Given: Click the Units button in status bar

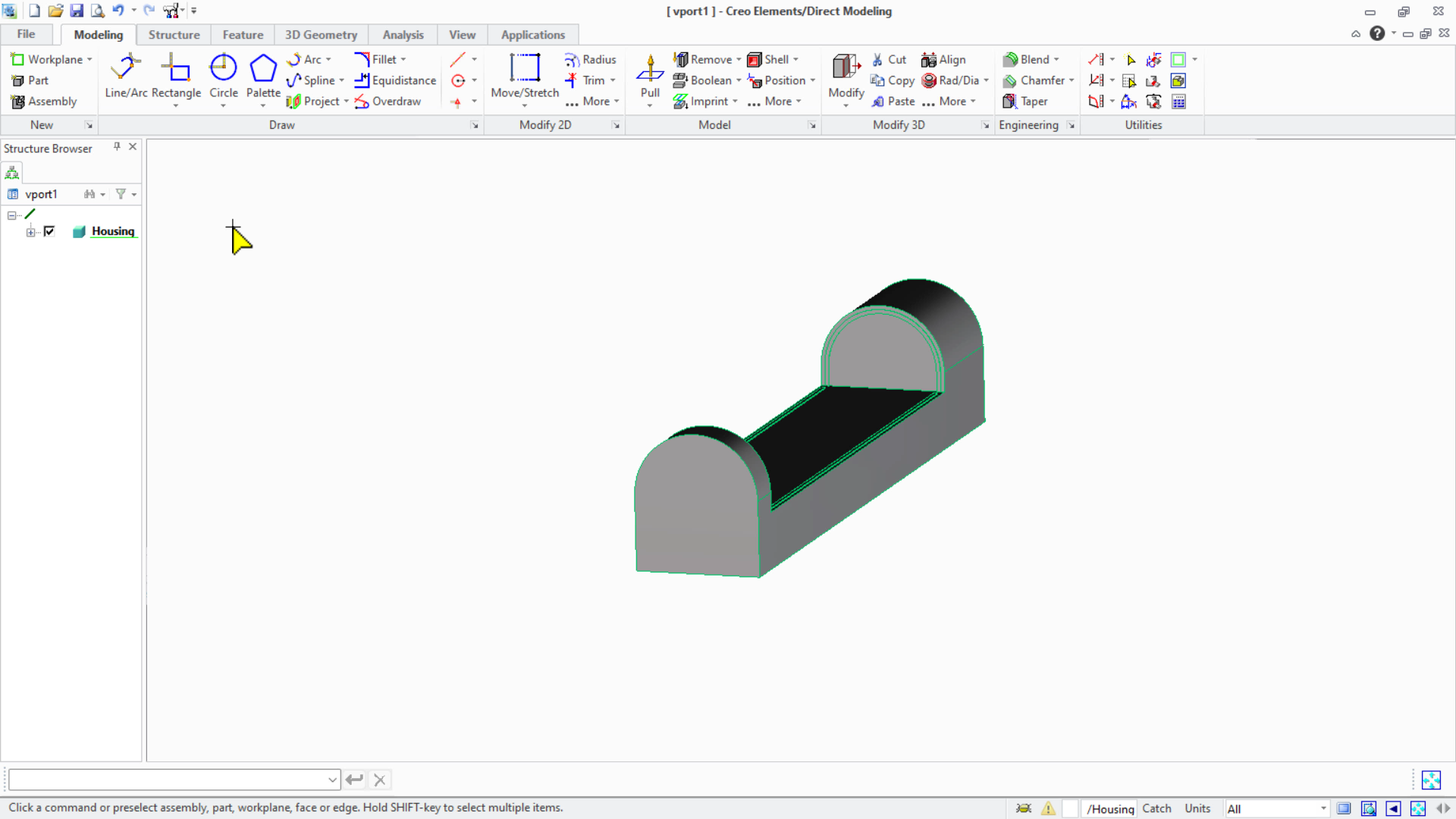Looking at the screenshot, I should pyautogui.click(x=1197, y=808).
